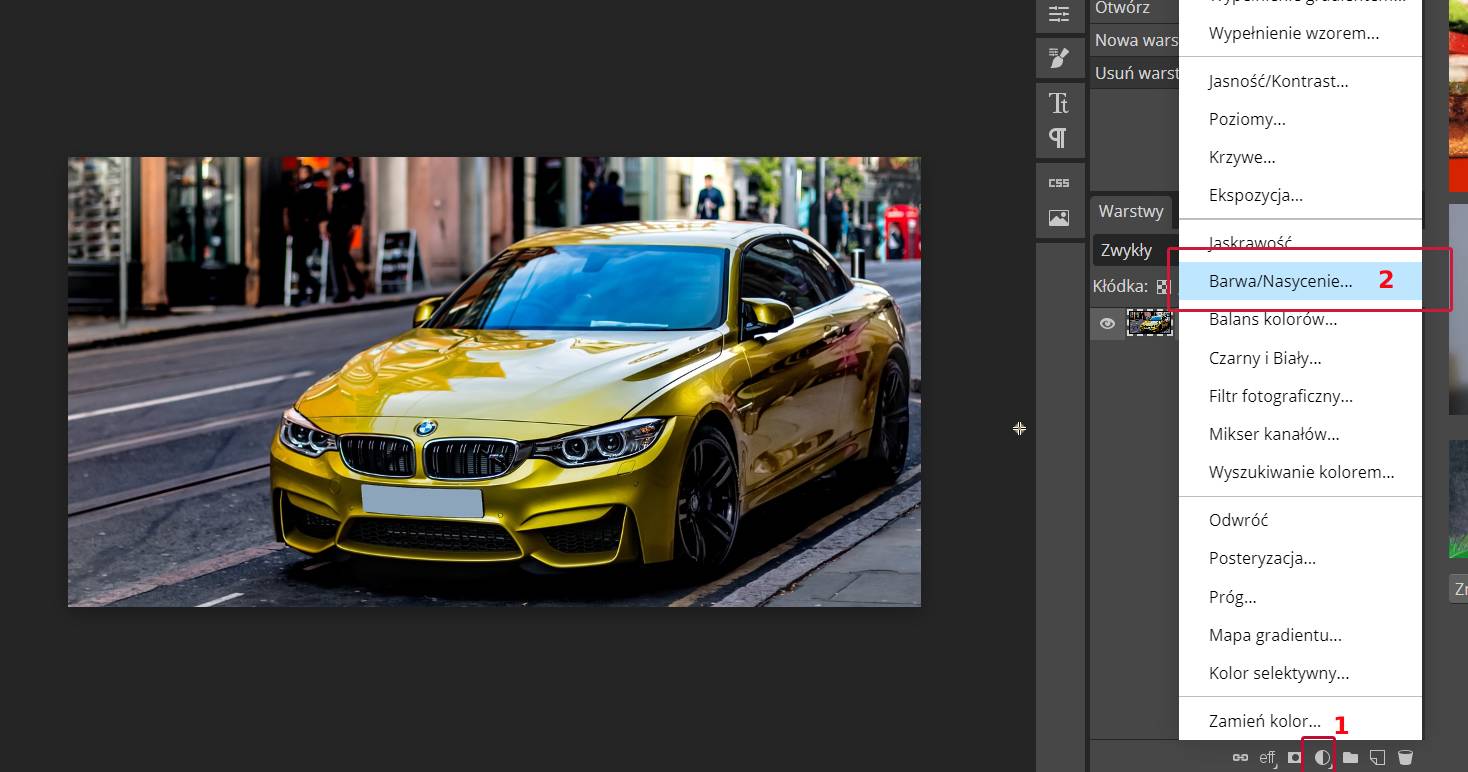Delete layer using the trash icon
Viewport: 1468px width, 772px height.
tap(1405, 758)
